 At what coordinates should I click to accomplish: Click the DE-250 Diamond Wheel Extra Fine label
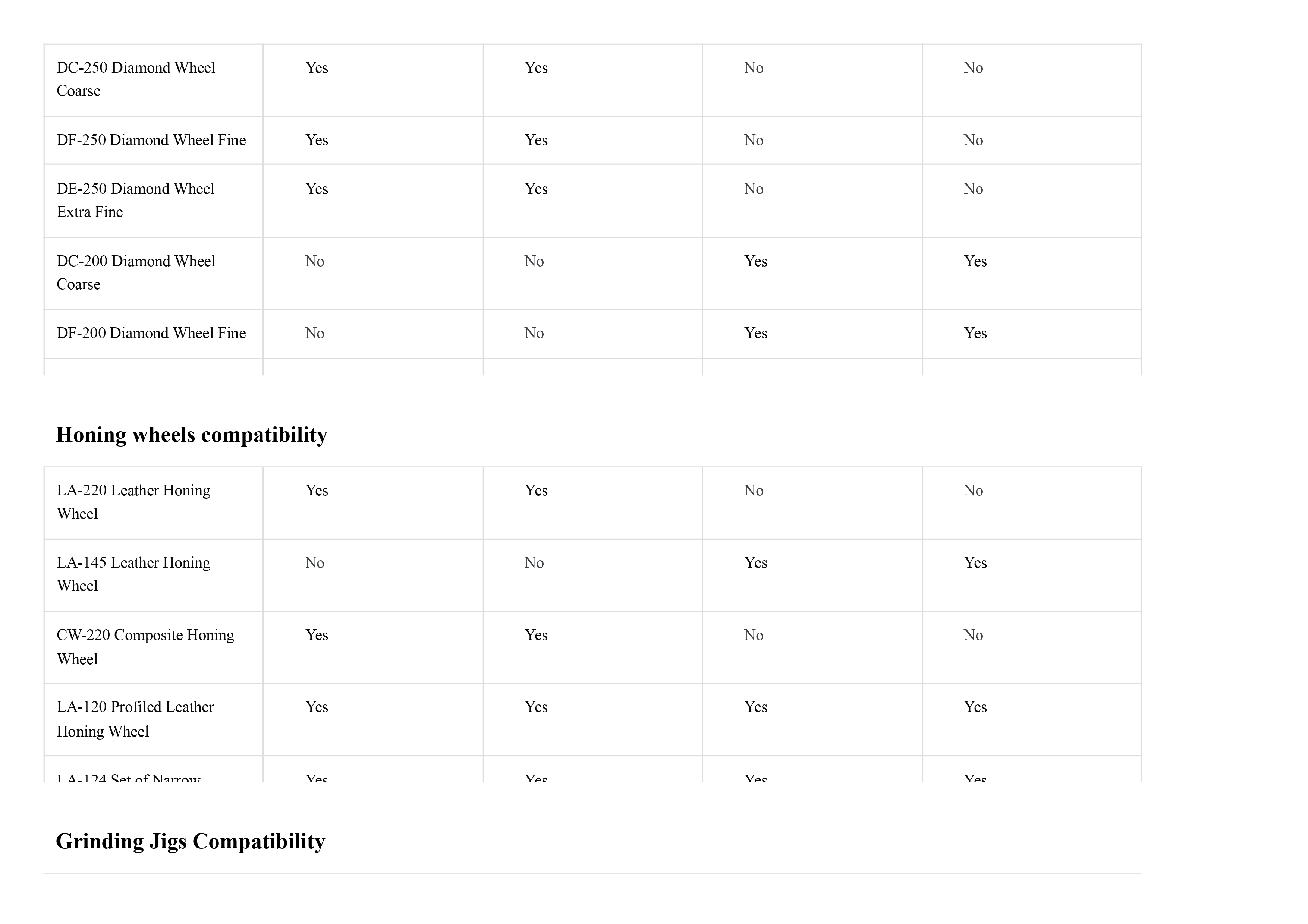pyautogui.click(x=135, y=201)
